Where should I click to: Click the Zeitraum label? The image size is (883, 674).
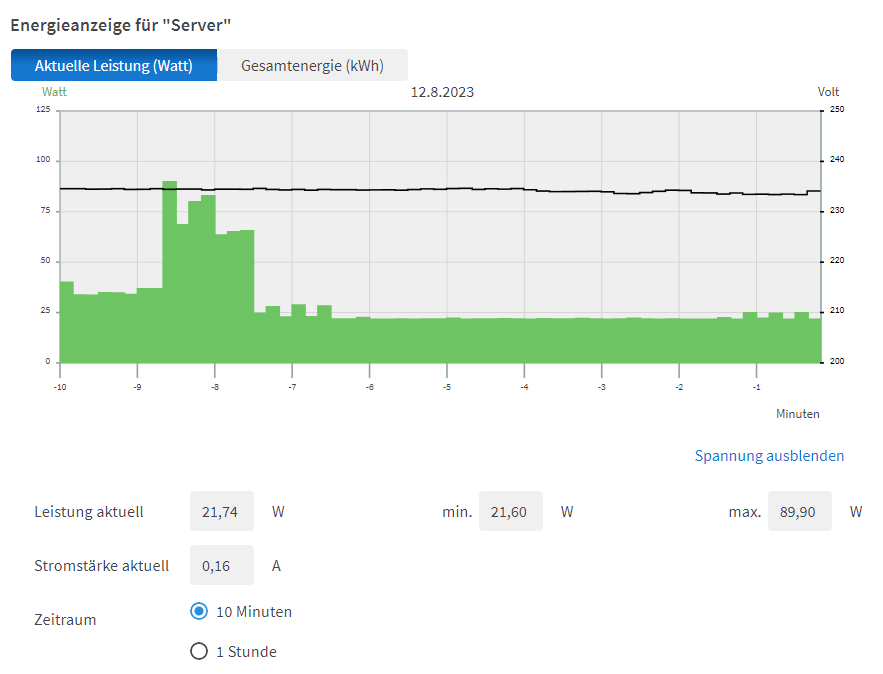[65, 620]
